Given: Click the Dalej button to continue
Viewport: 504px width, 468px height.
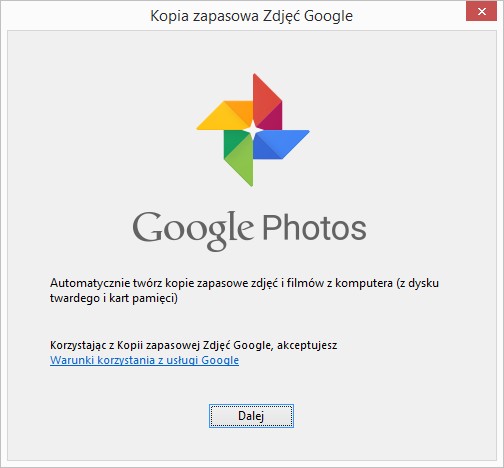Looking at the screenshot, I should point(251,416).
